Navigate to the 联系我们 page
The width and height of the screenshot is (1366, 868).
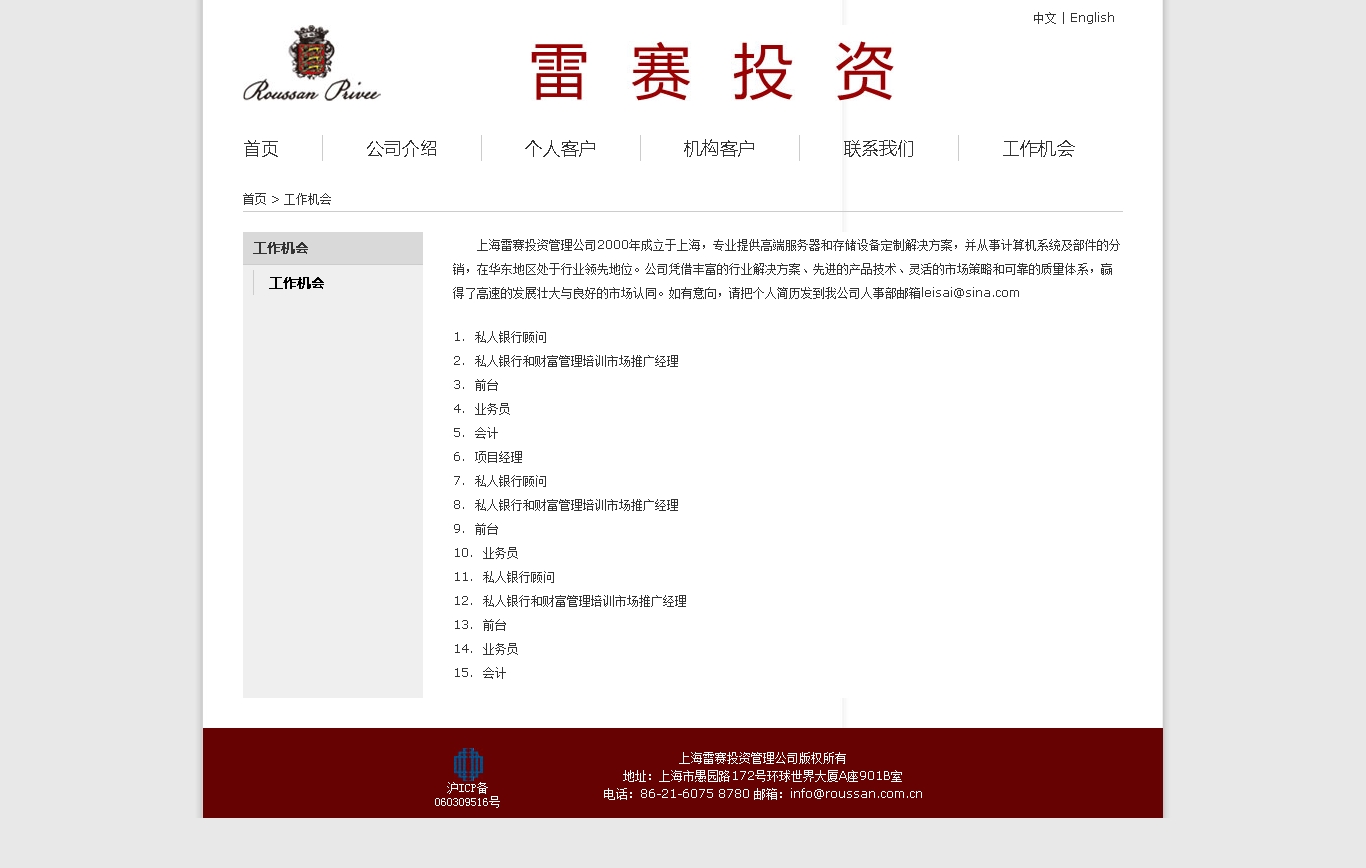878,149
